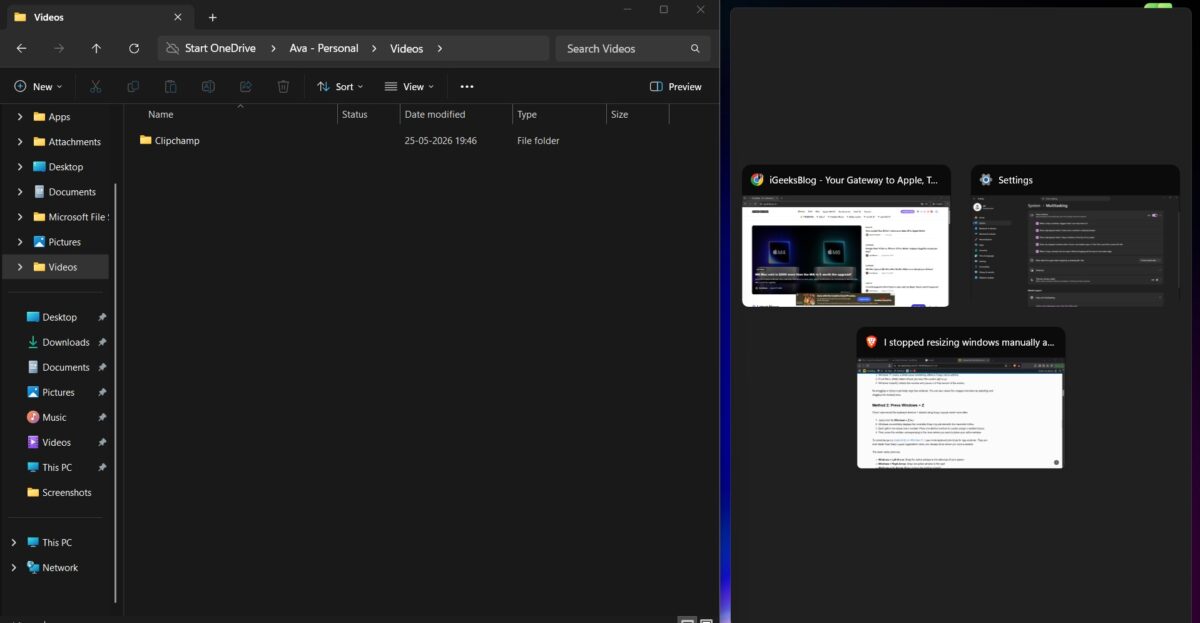Image resolution: width=1200 pixels, height=623 pixels.
Task: Click the Cut scissors icon
Action: click(95, 87)
